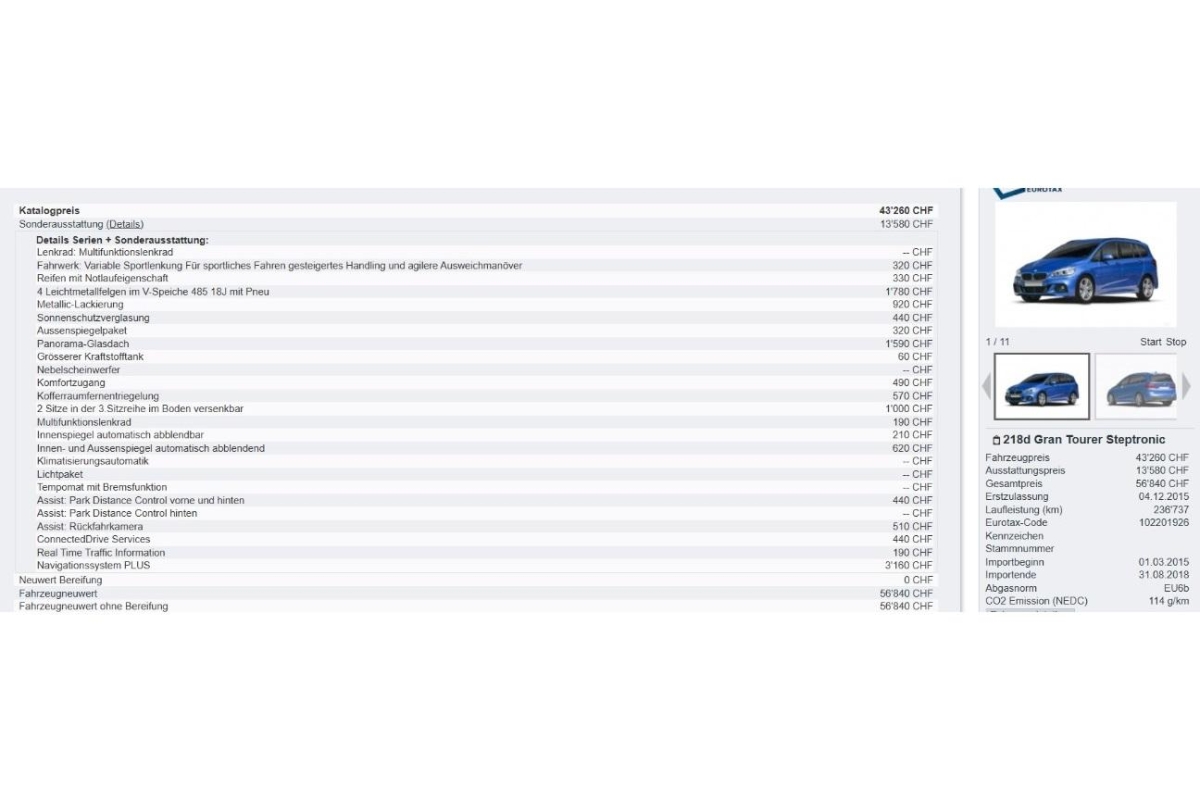The height and width of the screenshot is (800, 1200).
Task: Click the 330 CHF price for Reifen
Action: pyautogui.click(x=912, y=279)
